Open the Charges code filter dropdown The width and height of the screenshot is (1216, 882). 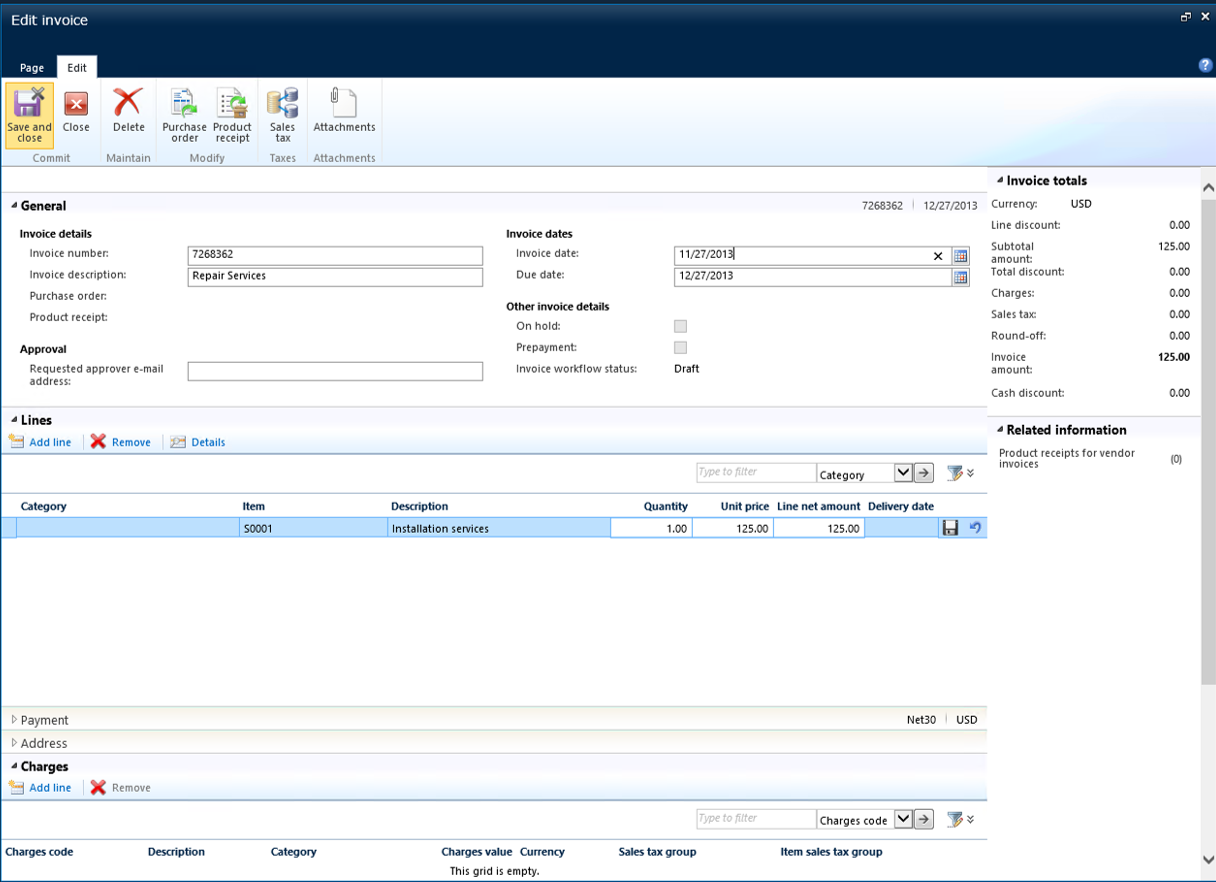903,819
